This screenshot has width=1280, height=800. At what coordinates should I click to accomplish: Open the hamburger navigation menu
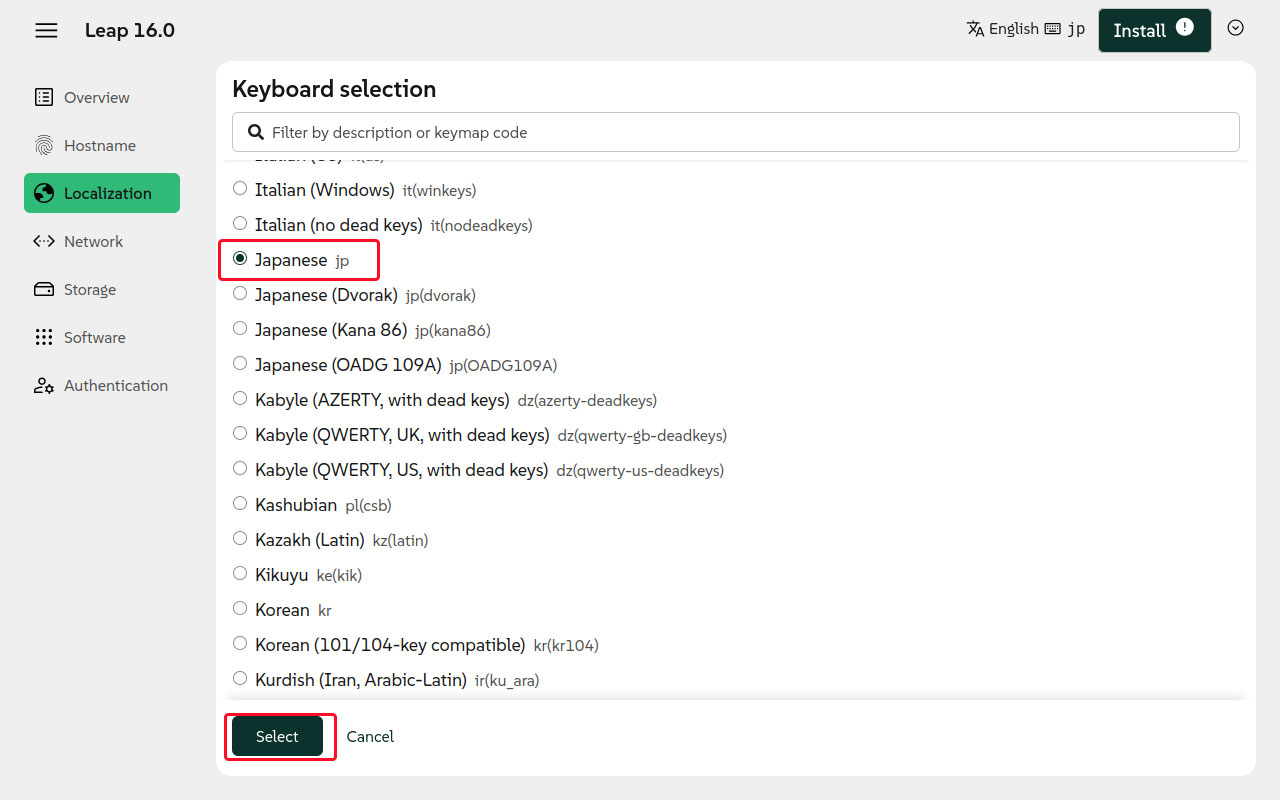(46, 30)
